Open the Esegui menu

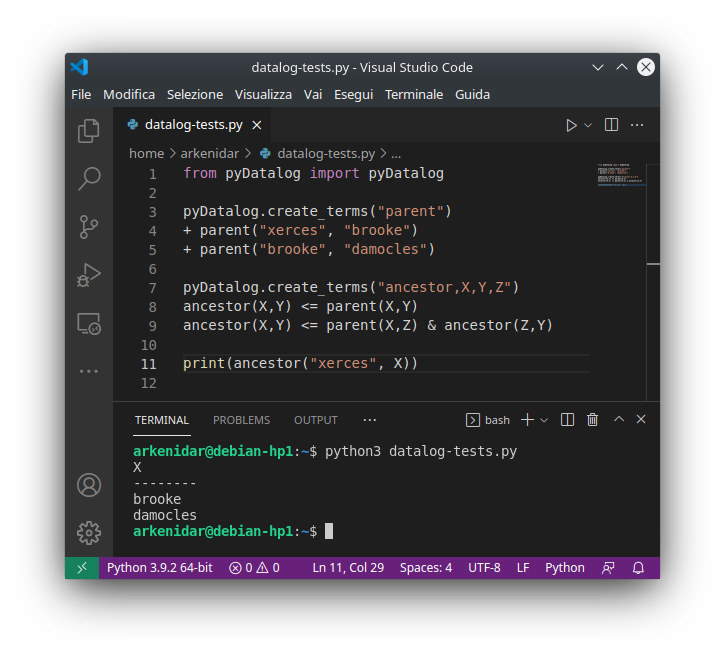tap(354, 94)
